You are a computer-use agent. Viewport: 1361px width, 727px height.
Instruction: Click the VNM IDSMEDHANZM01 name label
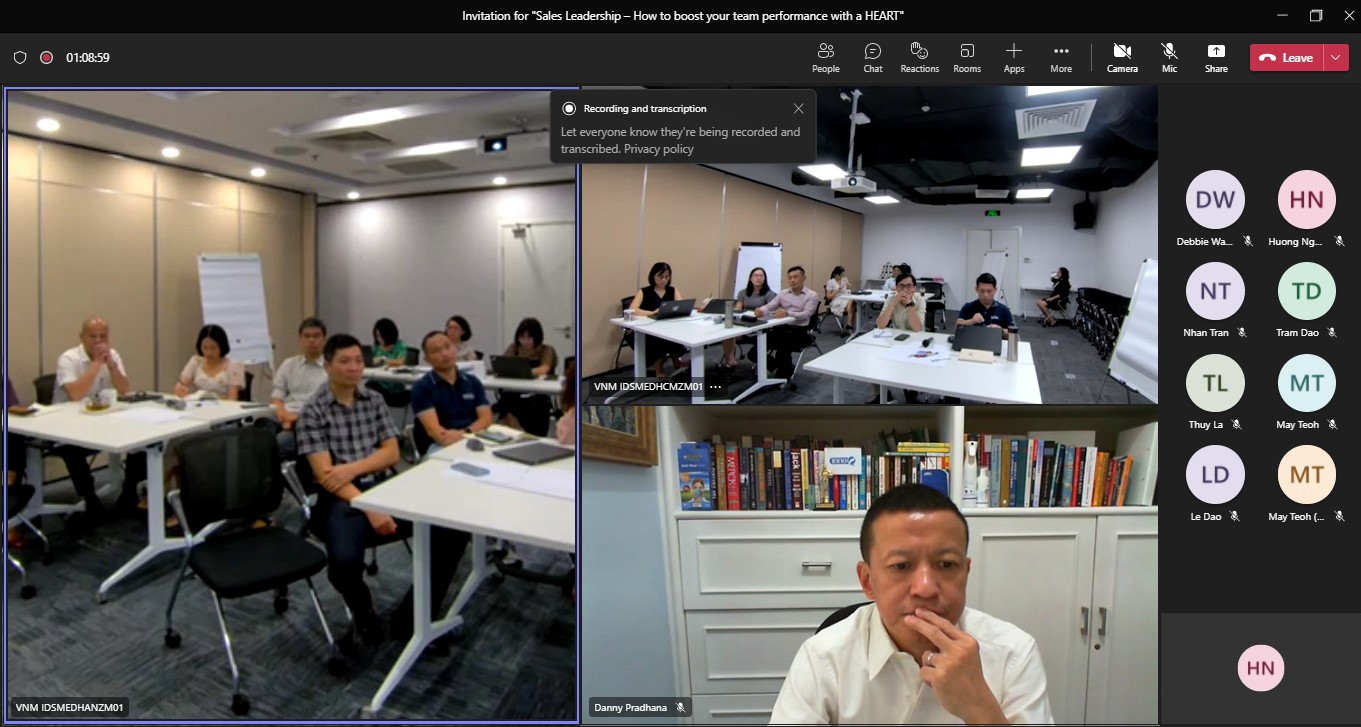70,707
